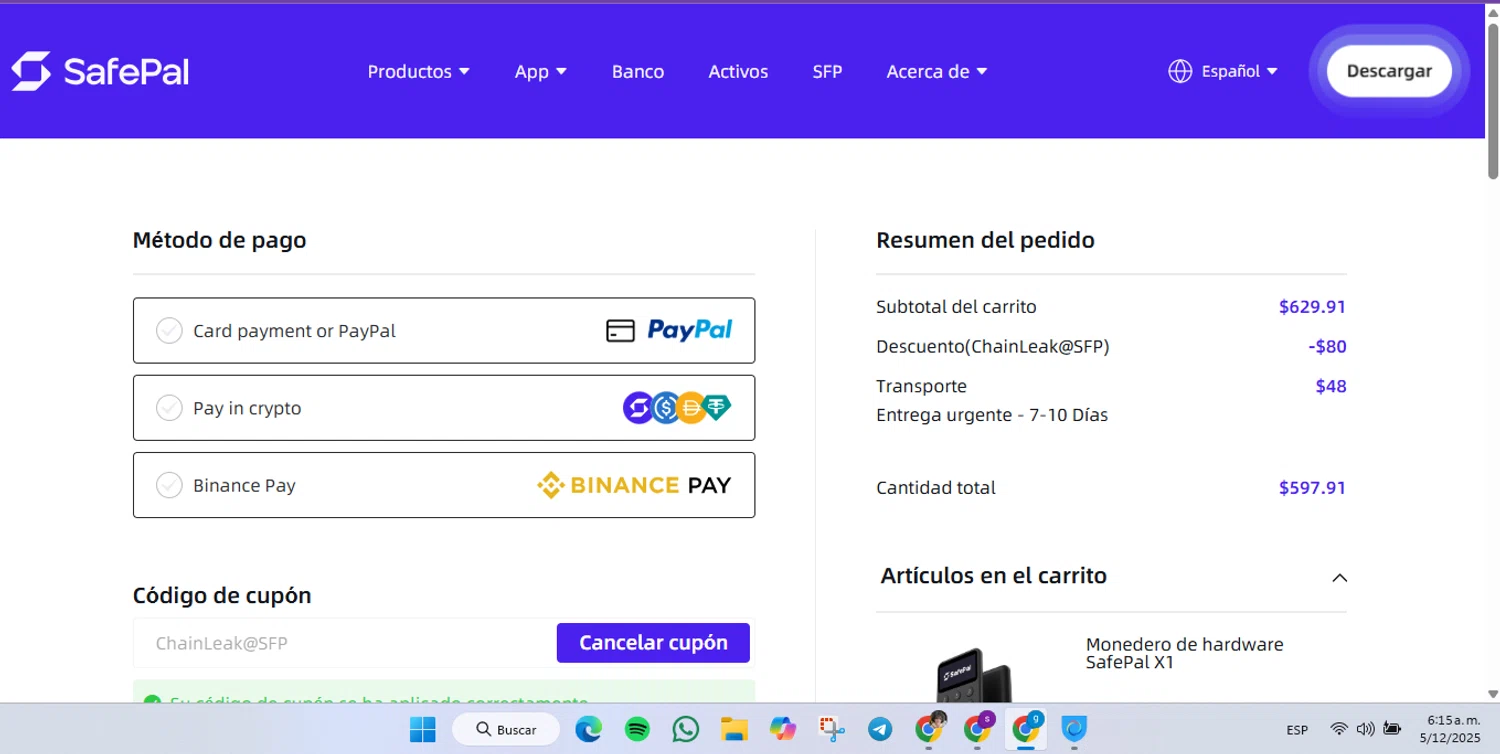
Task: Open active Chrome with blue badge
Action: (x=1026, y=729)
